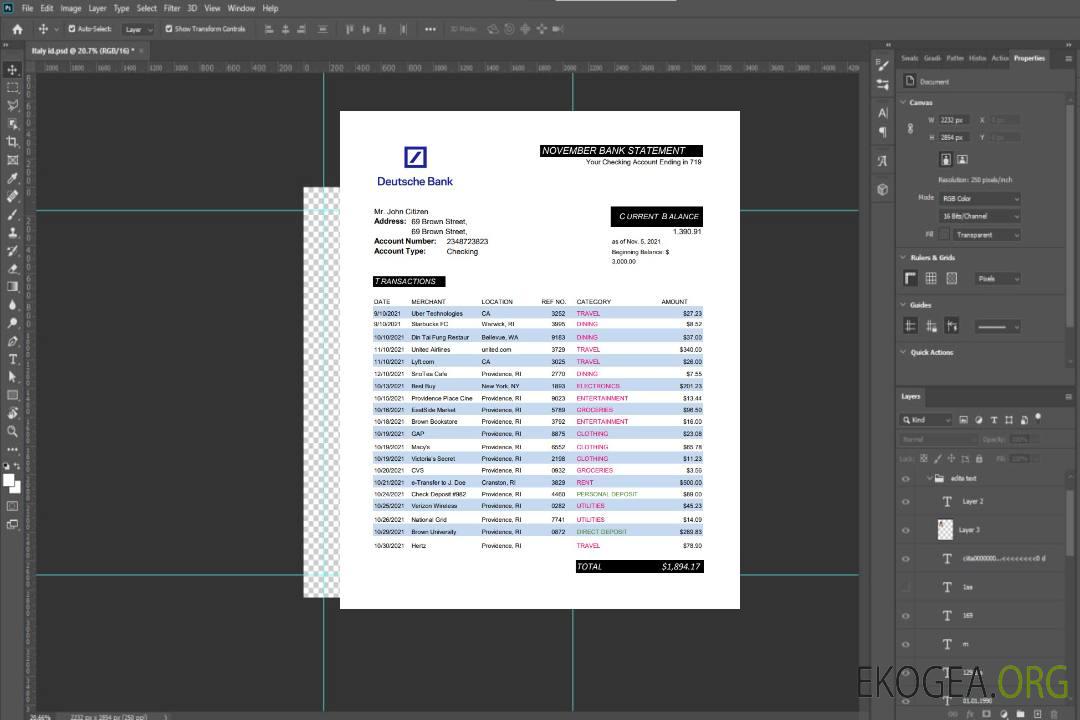Viewport: 1080px width, 720px height.
Task: Set canvas to landscape orientation
Action: coord(962,160)
